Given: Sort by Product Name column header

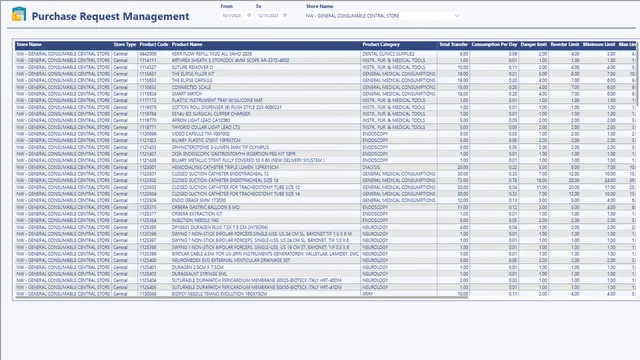Looking at the screenshot, I should coord(187,44).
